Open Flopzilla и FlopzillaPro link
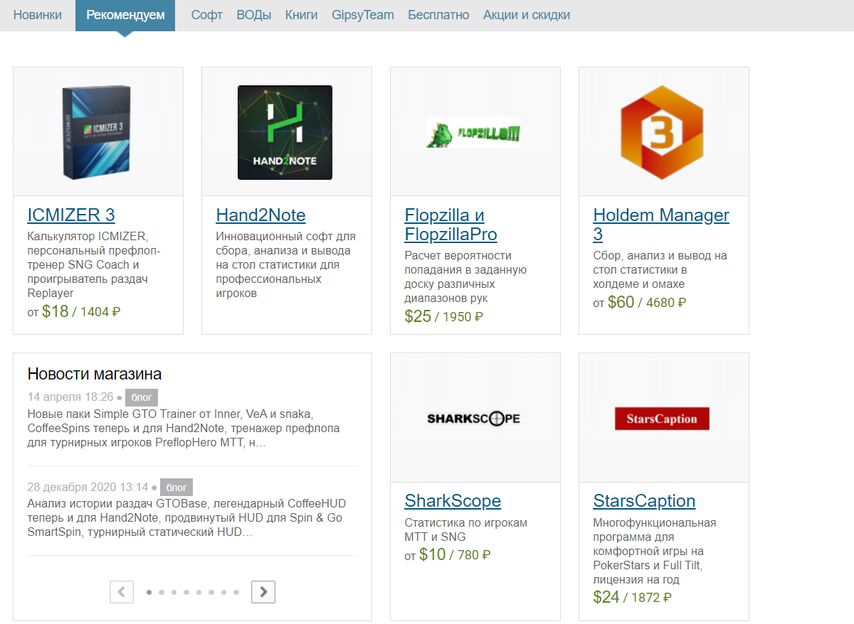The image size is (854, 624). (450, 225)
